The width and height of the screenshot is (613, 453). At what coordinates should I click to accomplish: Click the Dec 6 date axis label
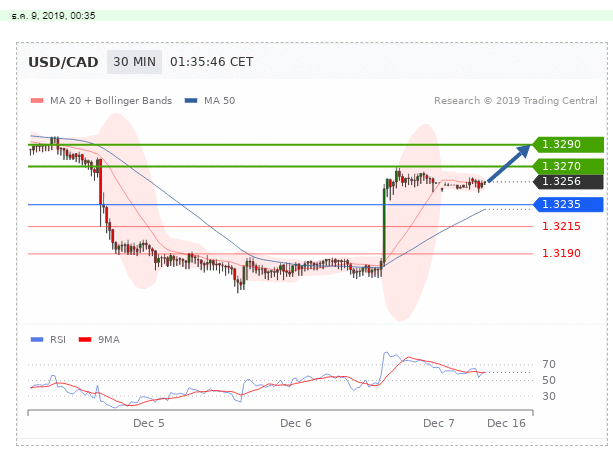(x=296, y=423)
